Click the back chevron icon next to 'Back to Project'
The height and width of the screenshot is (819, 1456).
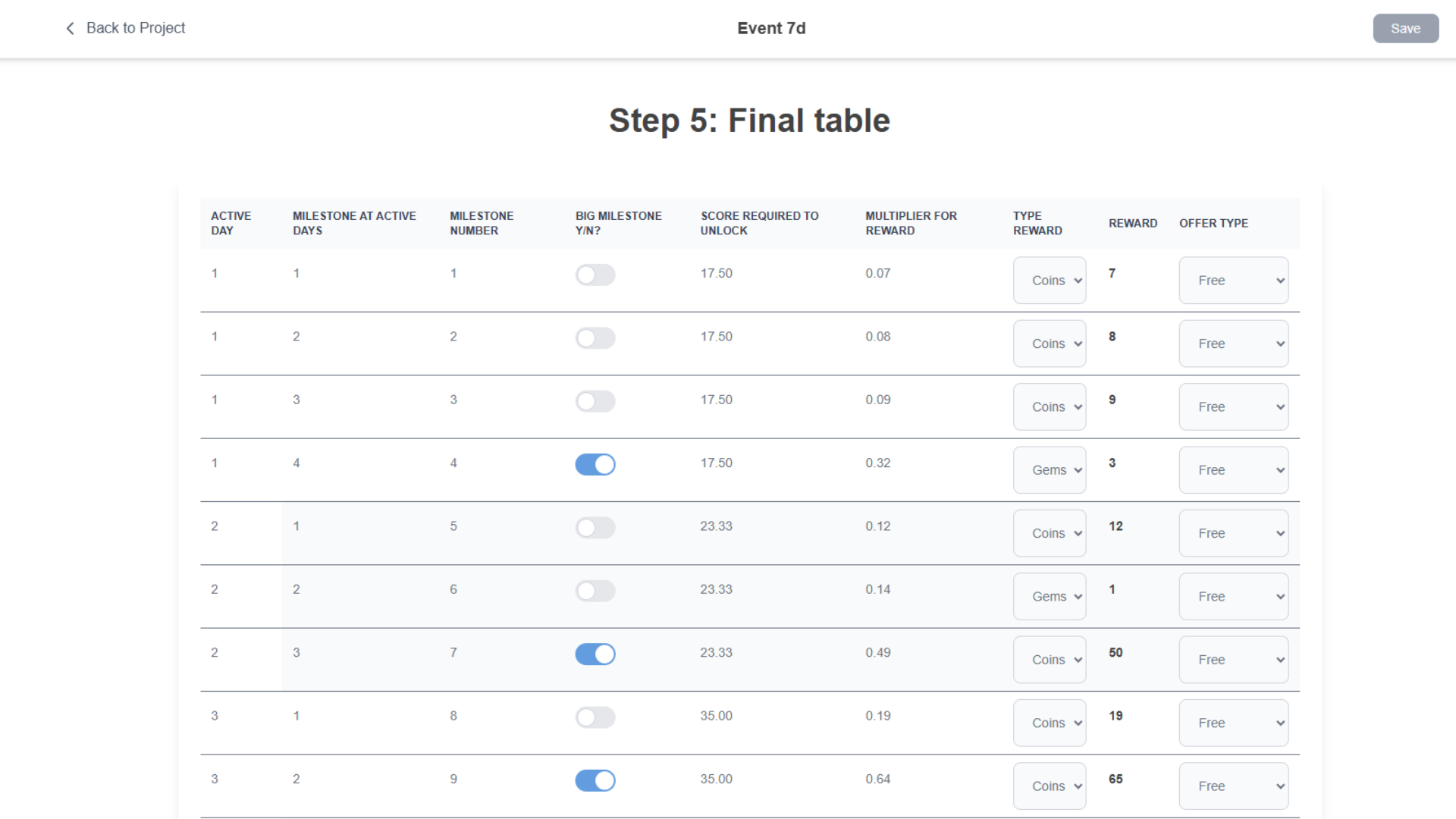(x=69, y=28)
